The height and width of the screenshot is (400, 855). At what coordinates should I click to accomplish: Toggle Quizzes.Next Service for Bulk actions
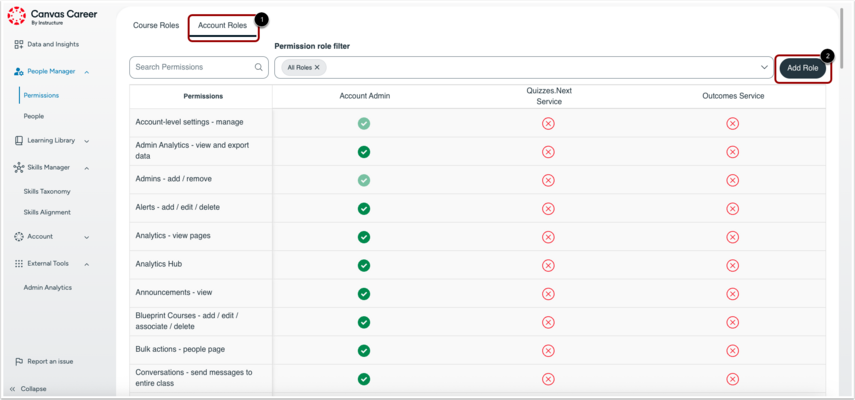coord(548,350)
